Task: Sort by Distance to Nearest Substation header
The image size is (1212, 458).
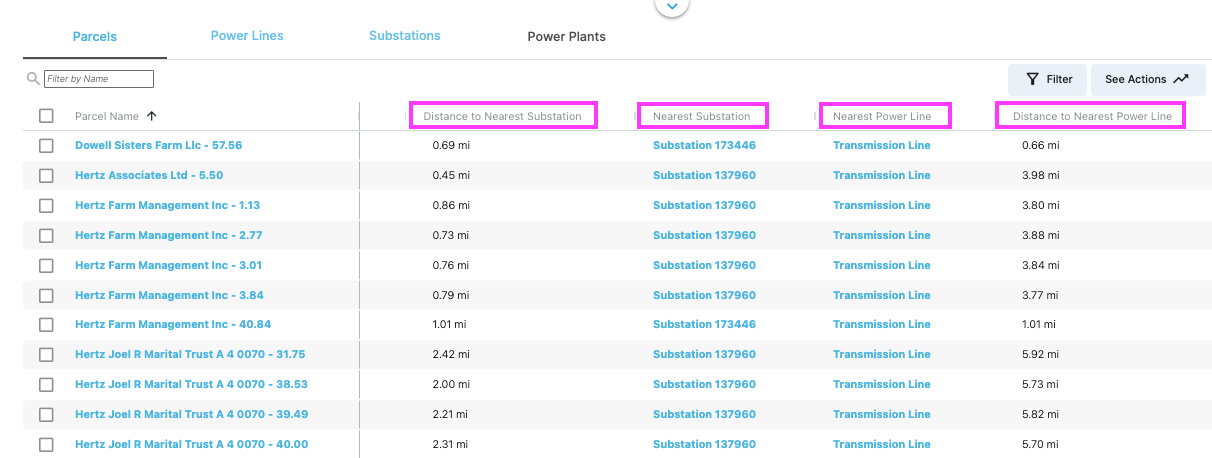Action: (502, 116)
